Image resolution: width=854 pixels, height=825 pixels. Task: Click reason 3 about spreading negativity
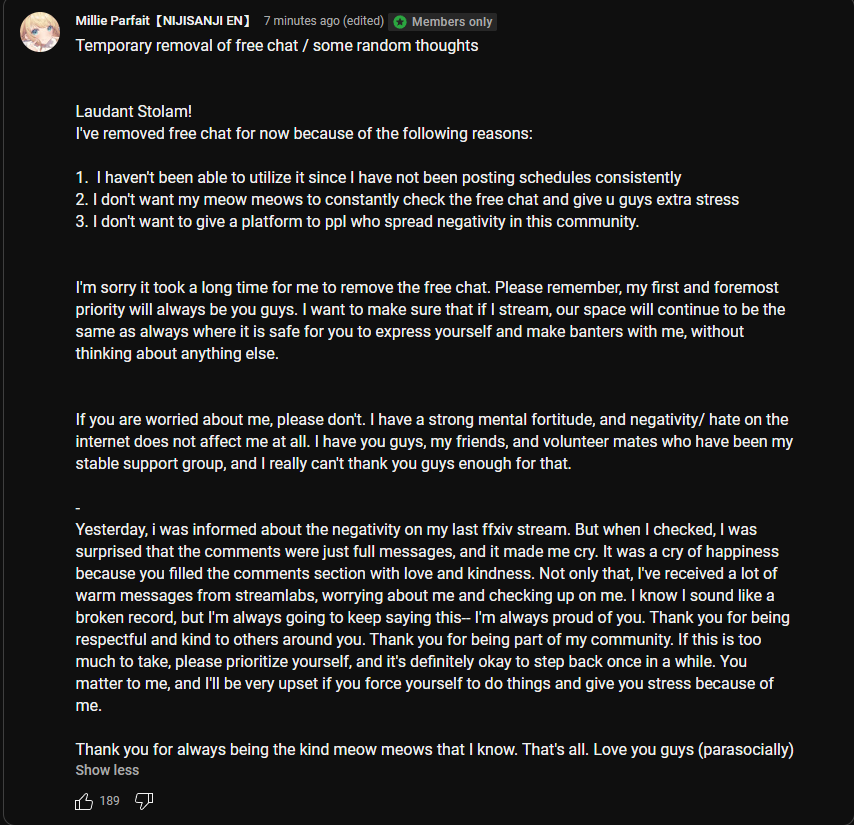[x=357, y=222]
